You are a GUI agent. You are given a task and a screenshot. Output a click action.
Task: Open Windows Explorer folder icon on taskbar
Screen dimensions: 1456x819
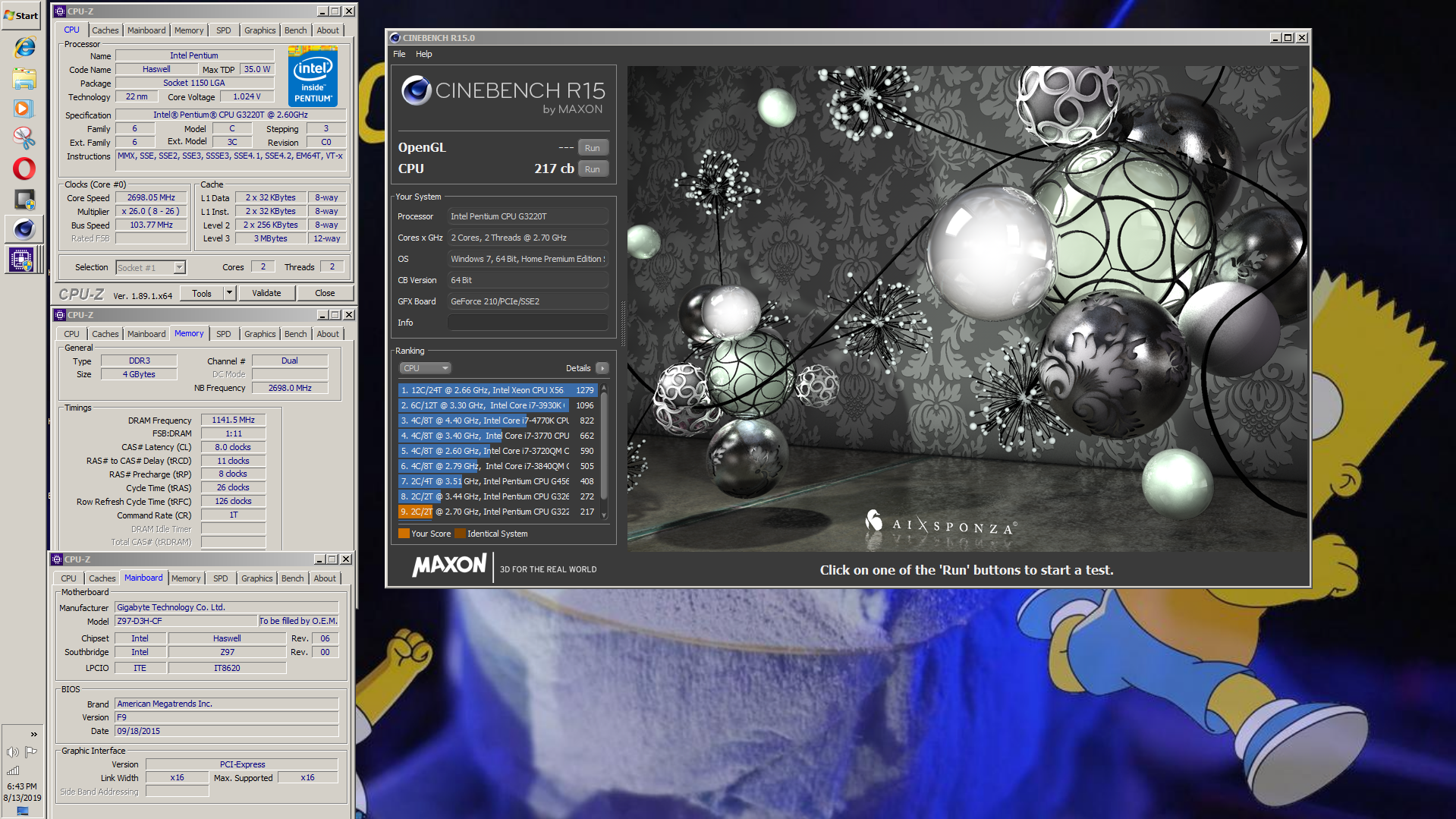click(24, 78)
